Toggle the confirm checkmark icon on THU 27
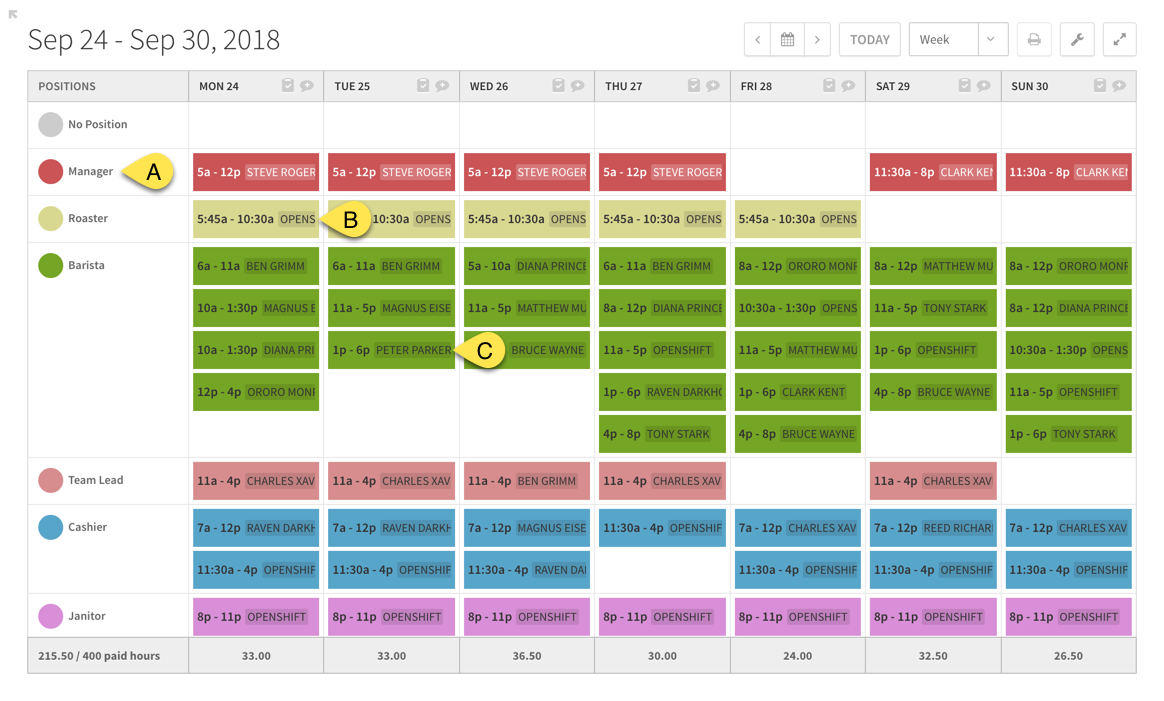This screenshot has width=1164, height=701. (x=694, y=86)
